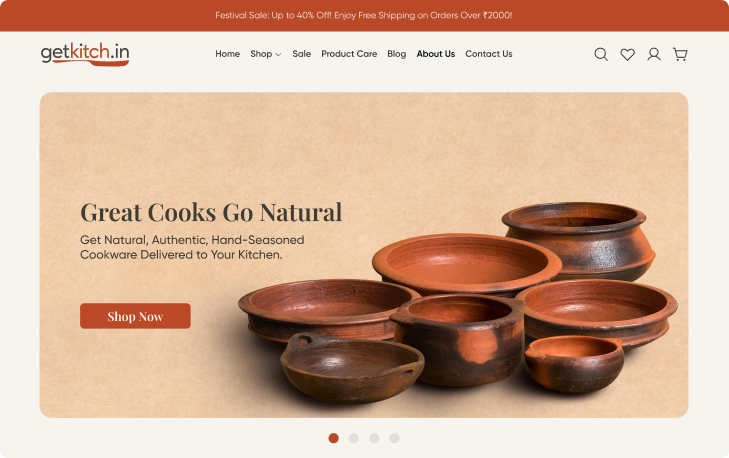
Task: Click the Festival Sale announcement banner
Action: click(364, 15)
